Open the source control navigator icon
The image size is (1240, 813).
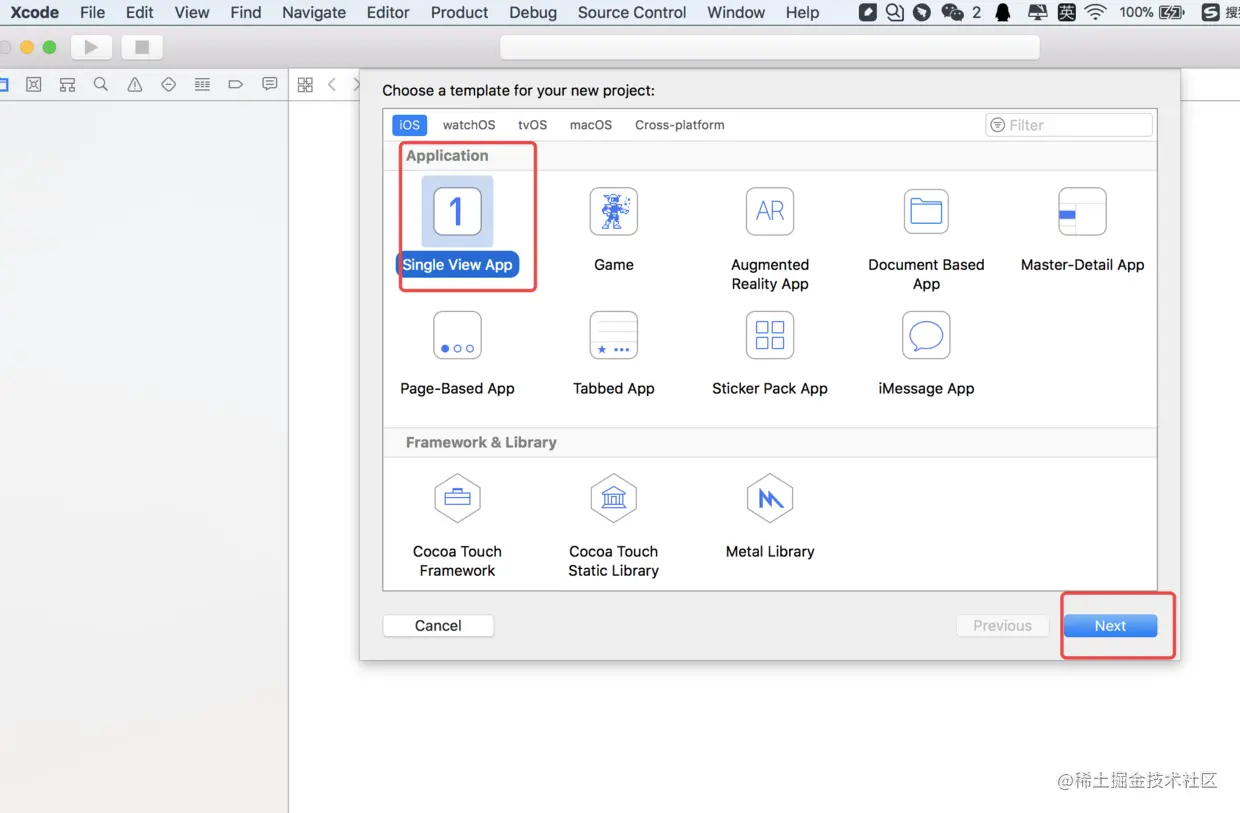tap(33, 85)
